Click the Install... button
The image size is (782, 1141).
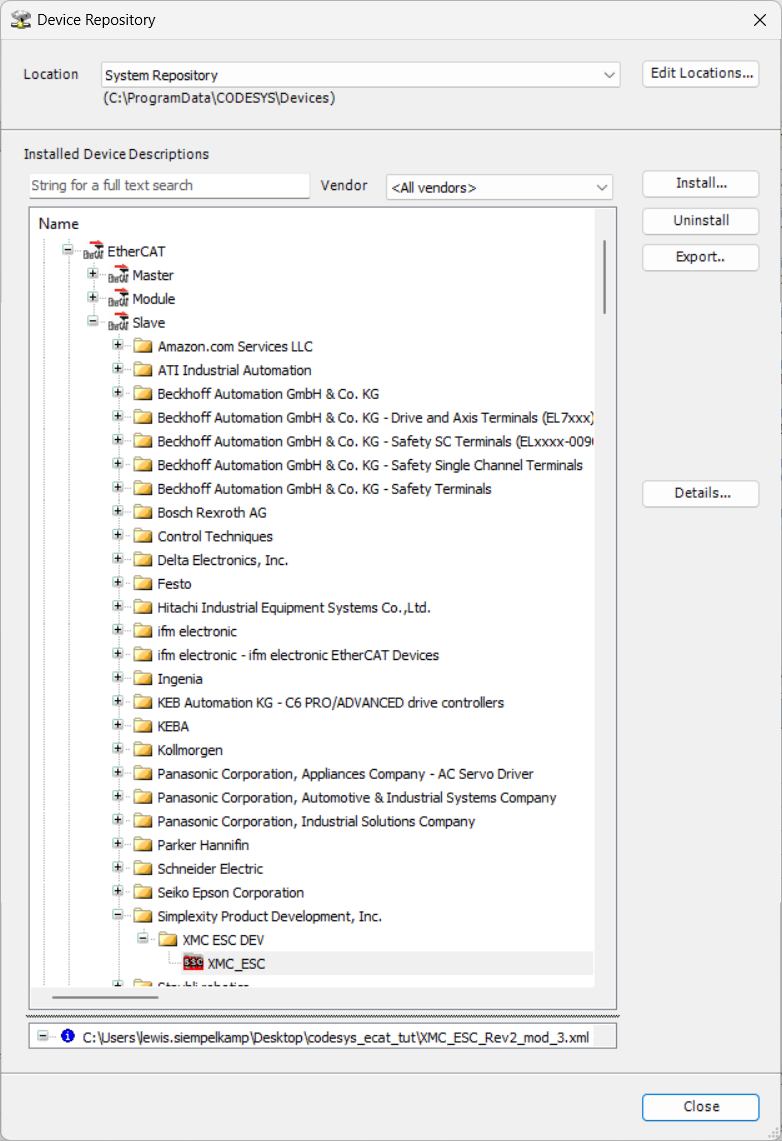tap(700, 184)
